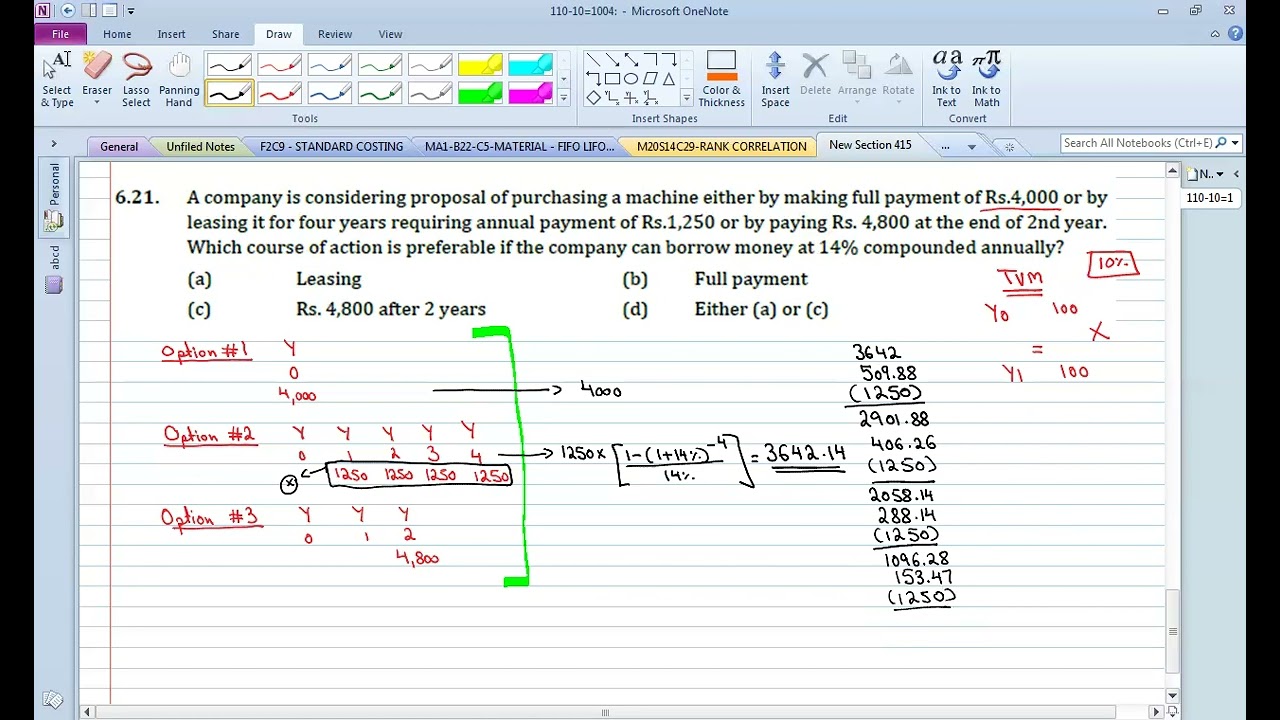Screen dimensions: 1280x720
Task: Expand the notebook navigation bar
Action: (x=54, y=145)
